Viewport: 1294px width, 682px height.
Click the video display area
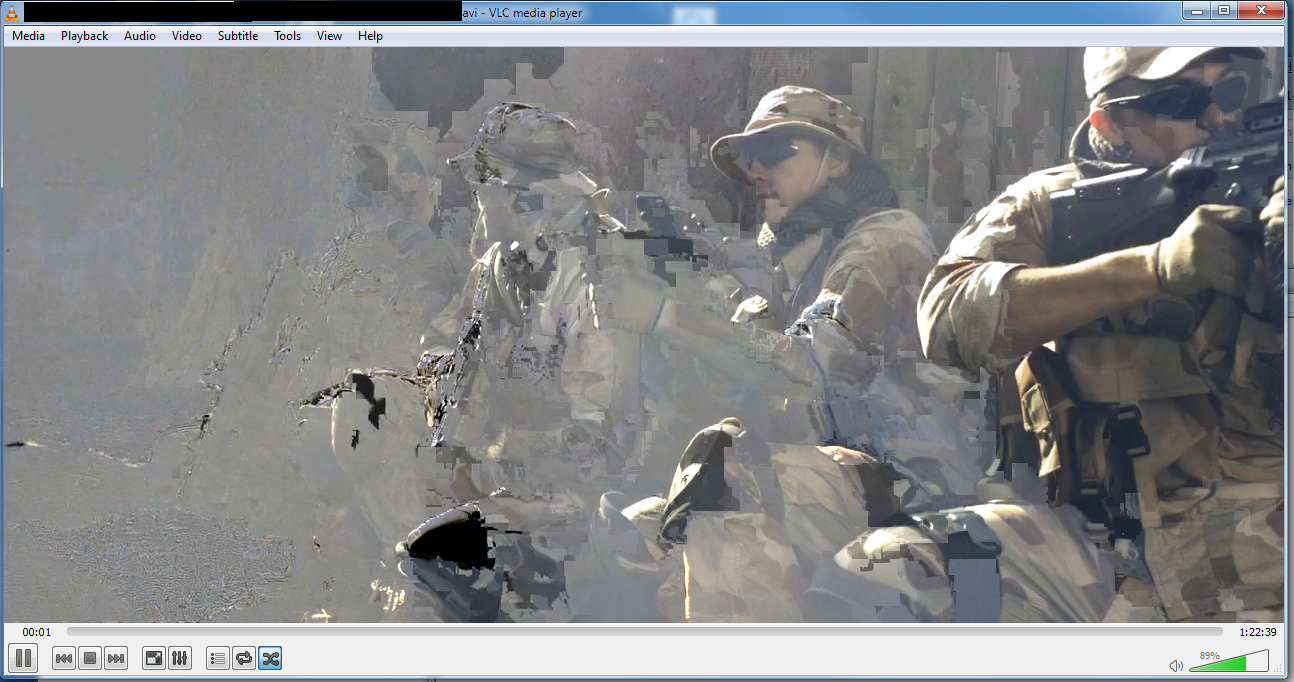click(x=644, y=334)
